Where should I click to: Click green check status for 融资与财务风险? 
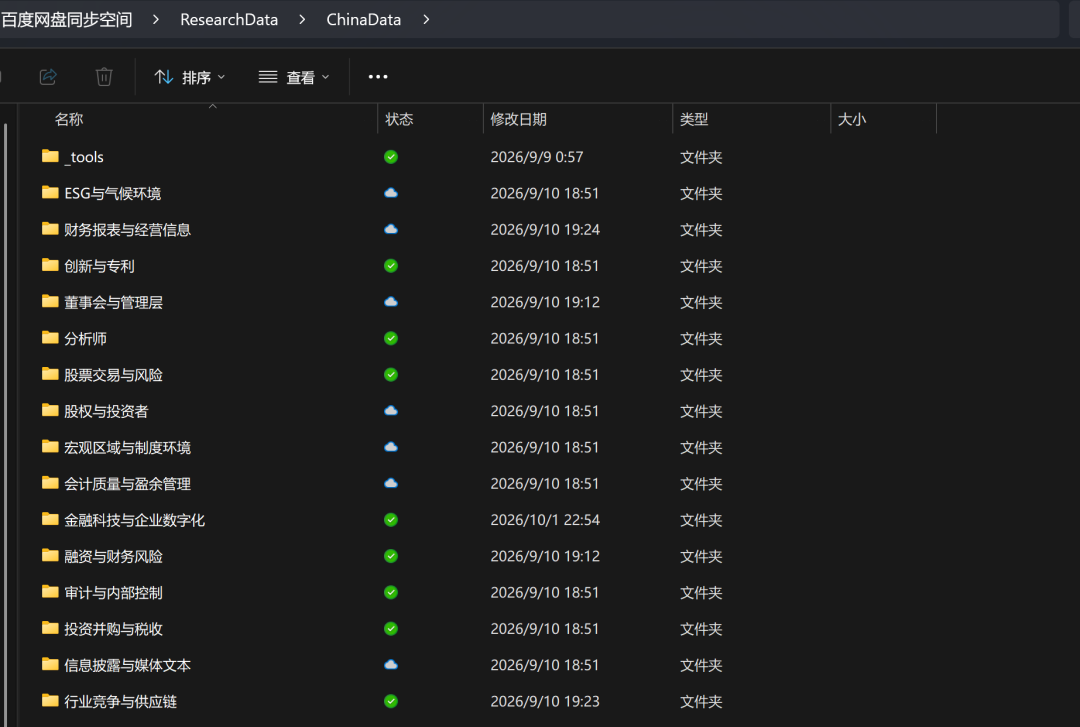pyautogui.click(x=391, y=556)
